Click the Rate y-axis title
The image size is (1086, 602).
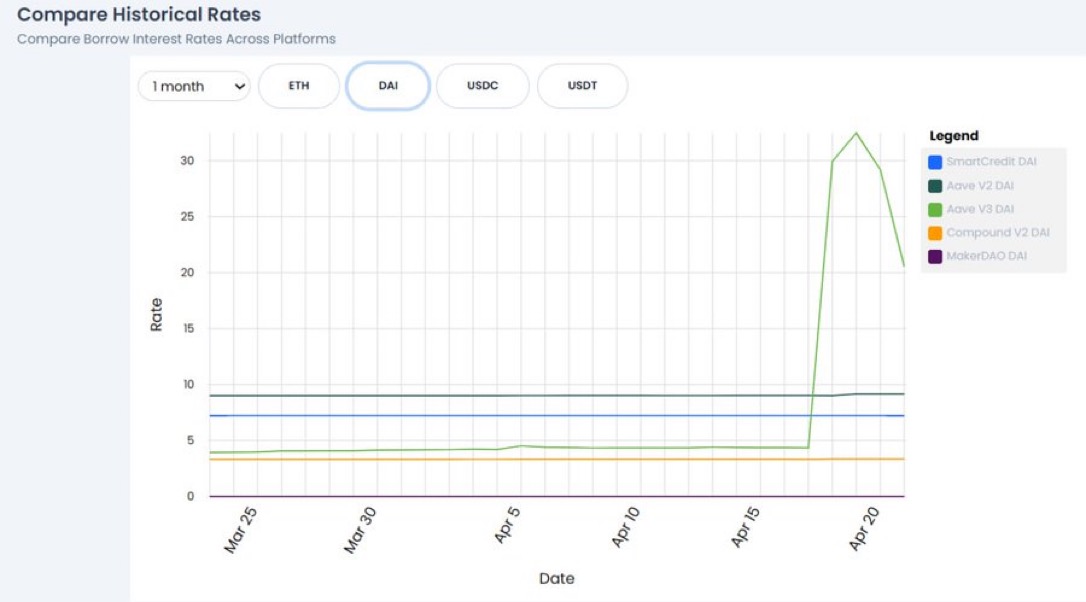(156, 315)
